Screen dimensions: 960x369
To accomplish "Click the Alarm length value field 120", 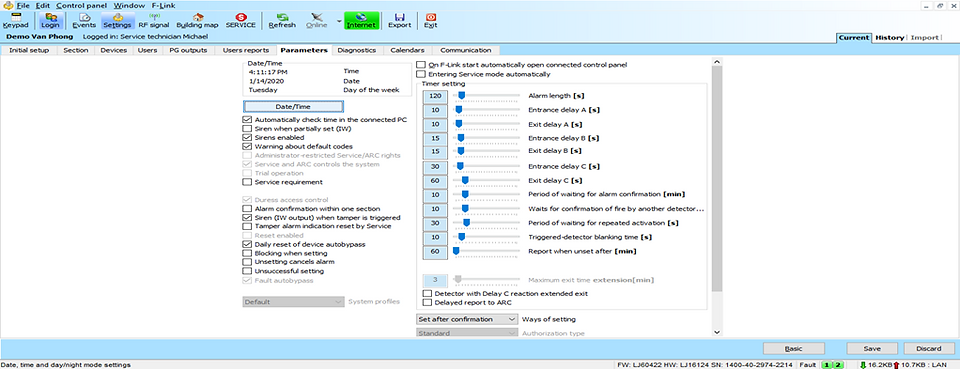I will [436, 95].
